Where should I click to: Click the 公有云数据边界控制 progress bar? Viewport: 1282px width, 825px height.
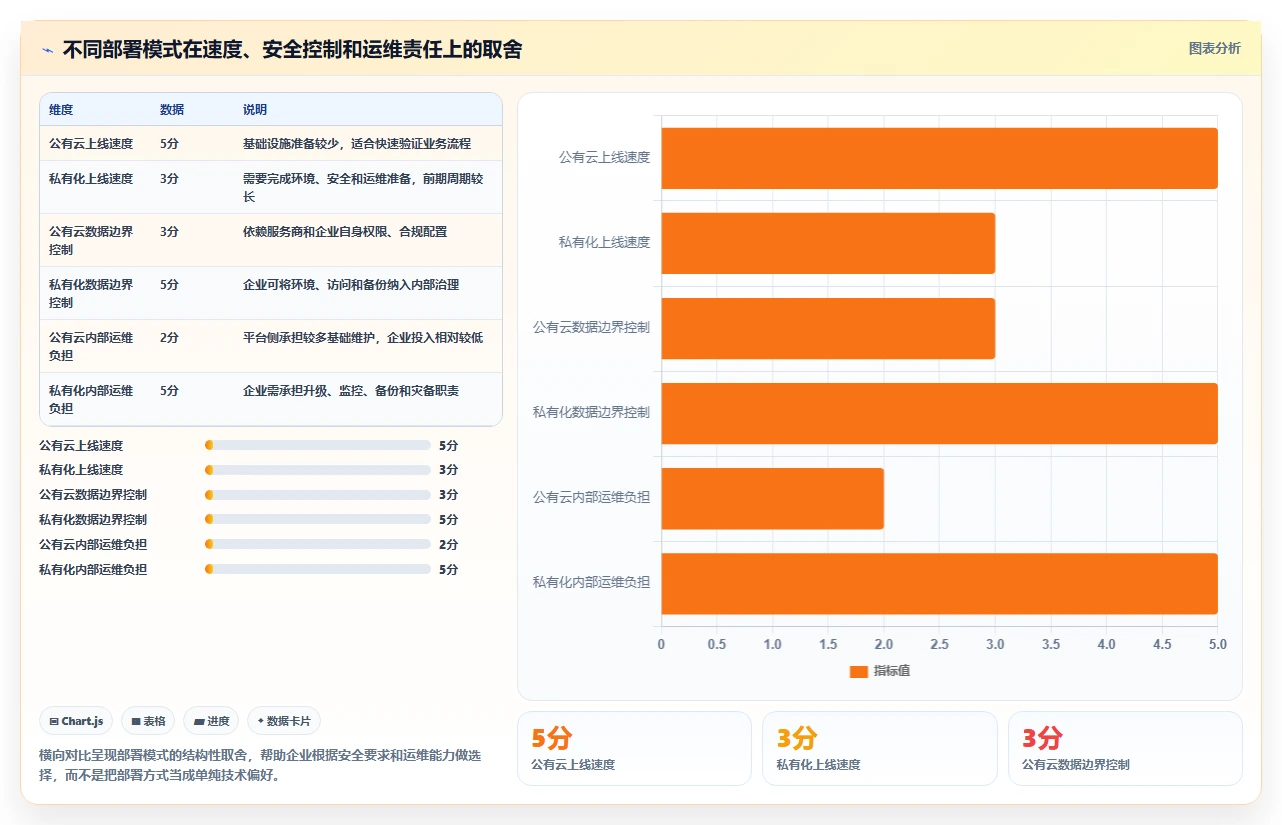click(317, 495)
